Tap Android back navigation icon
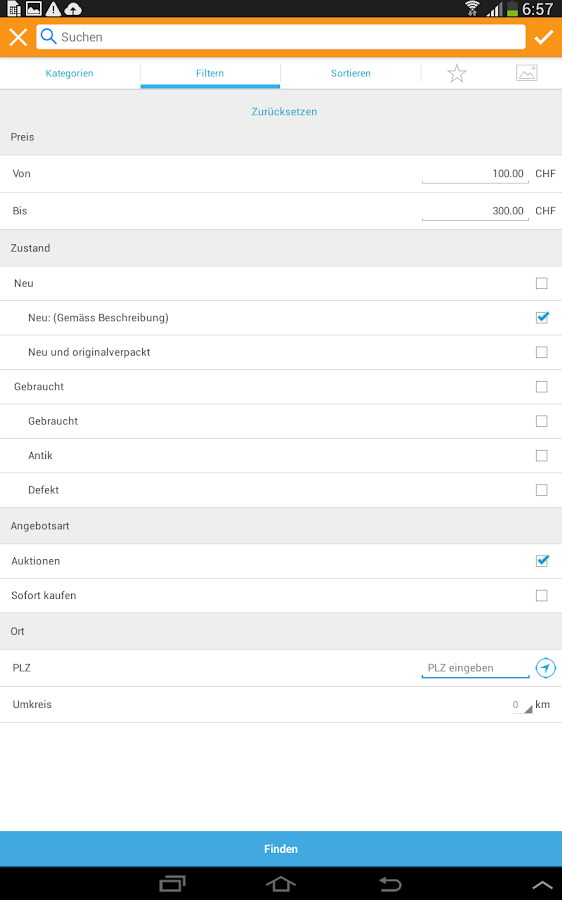This screenshot has width=562, height=900. click(x=390, y=884)
